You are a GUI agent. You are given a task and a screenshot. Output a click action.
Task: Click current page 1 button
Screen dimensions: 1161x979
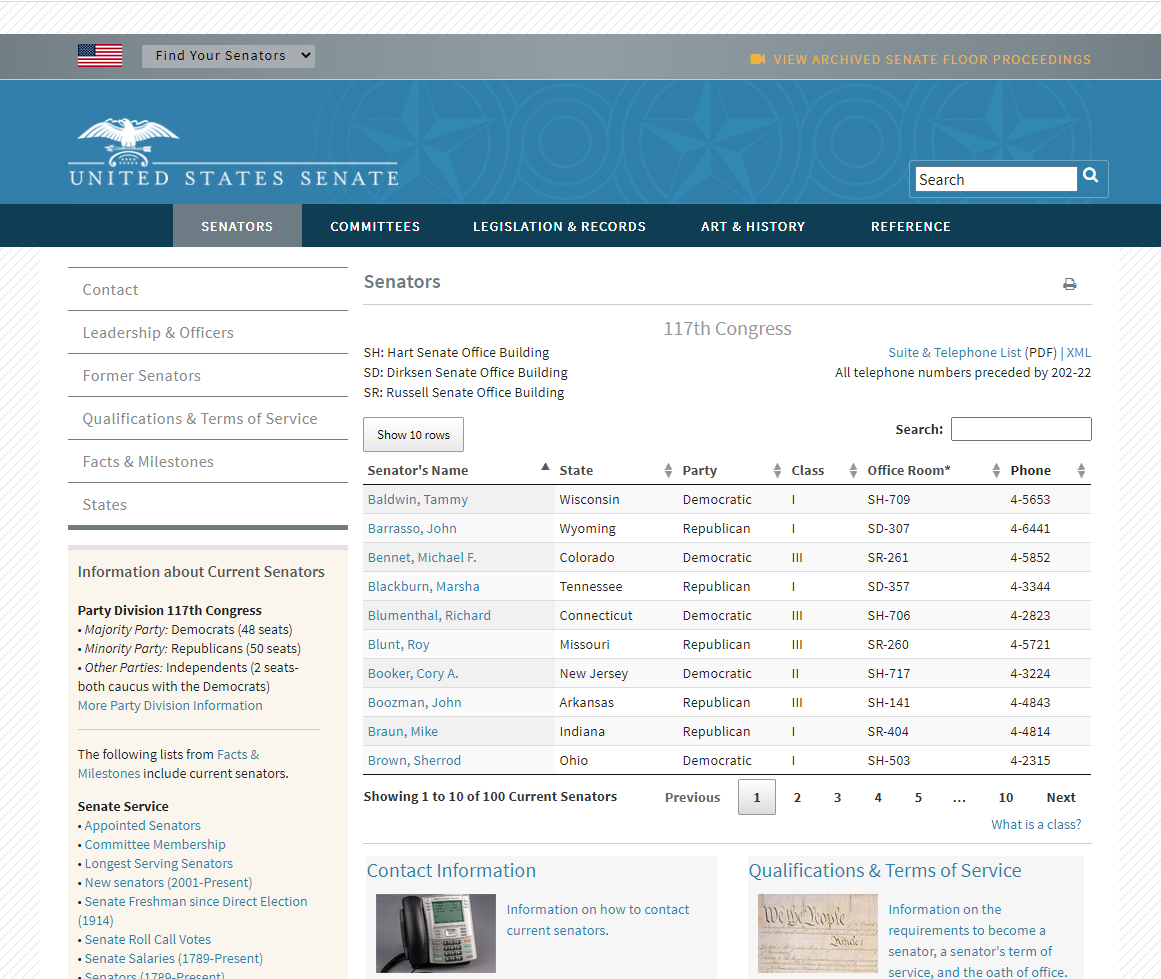click(x=757, y=798)
